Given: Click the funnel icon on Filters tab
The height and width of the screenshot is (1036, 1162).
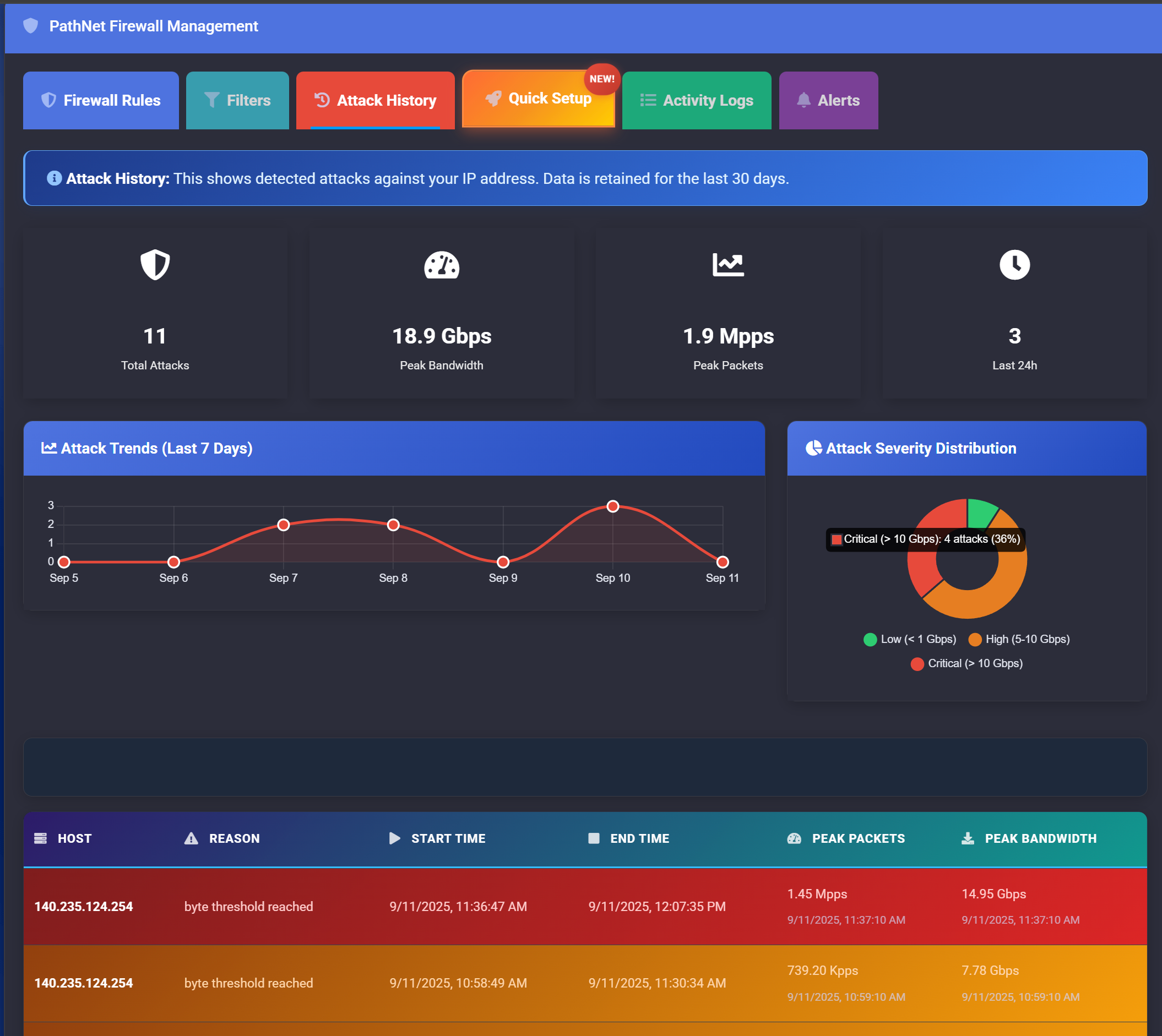Looking at the screenshot, I should point(212,100).
